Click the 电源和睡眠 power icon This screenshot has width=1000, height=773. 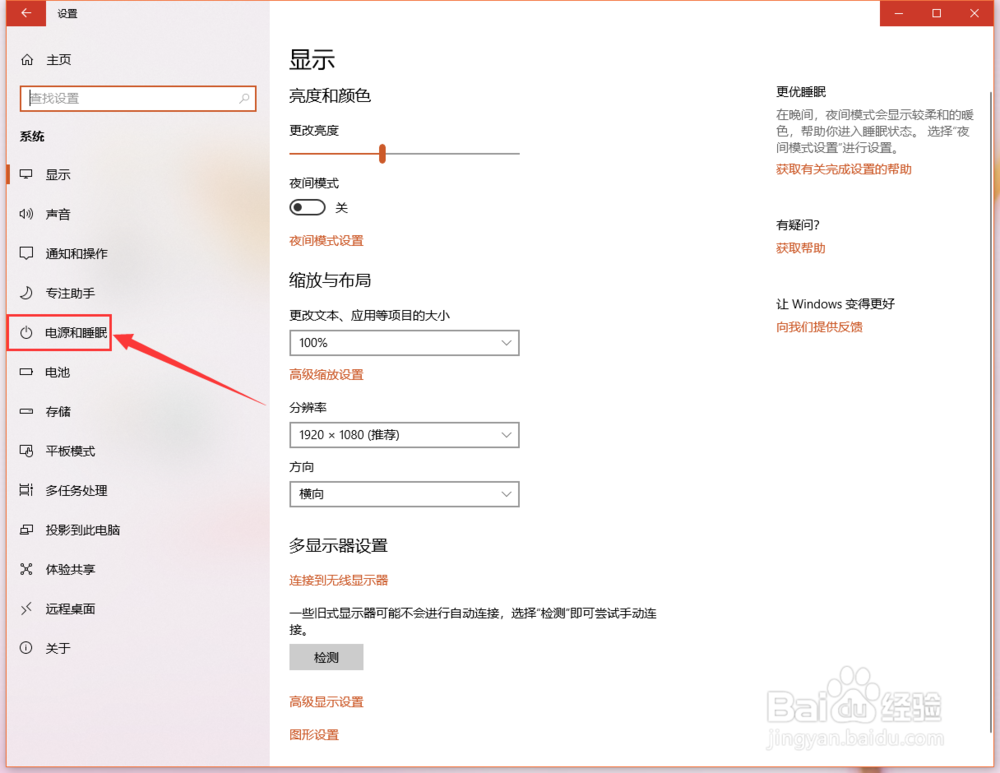click(x=26, y=332)
